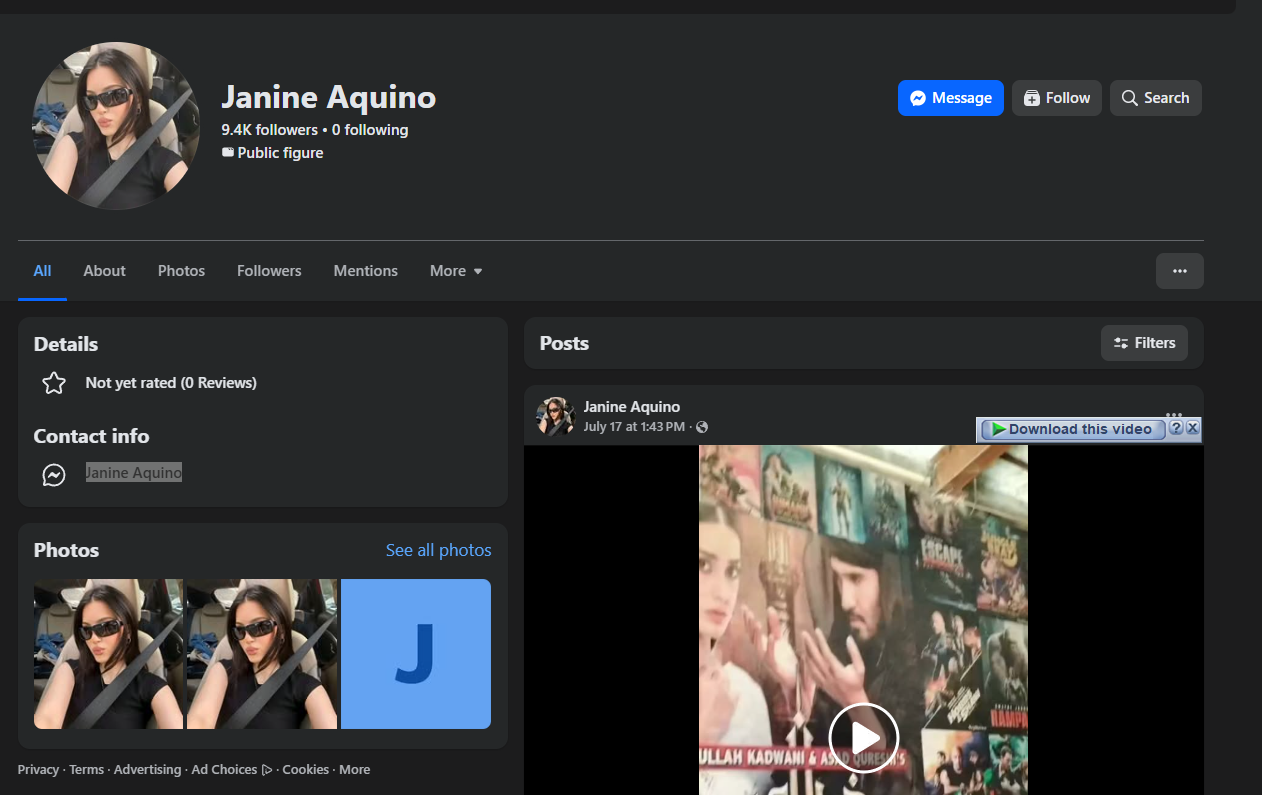
Task: Switch to the About tab
Action: click(104, 271)
